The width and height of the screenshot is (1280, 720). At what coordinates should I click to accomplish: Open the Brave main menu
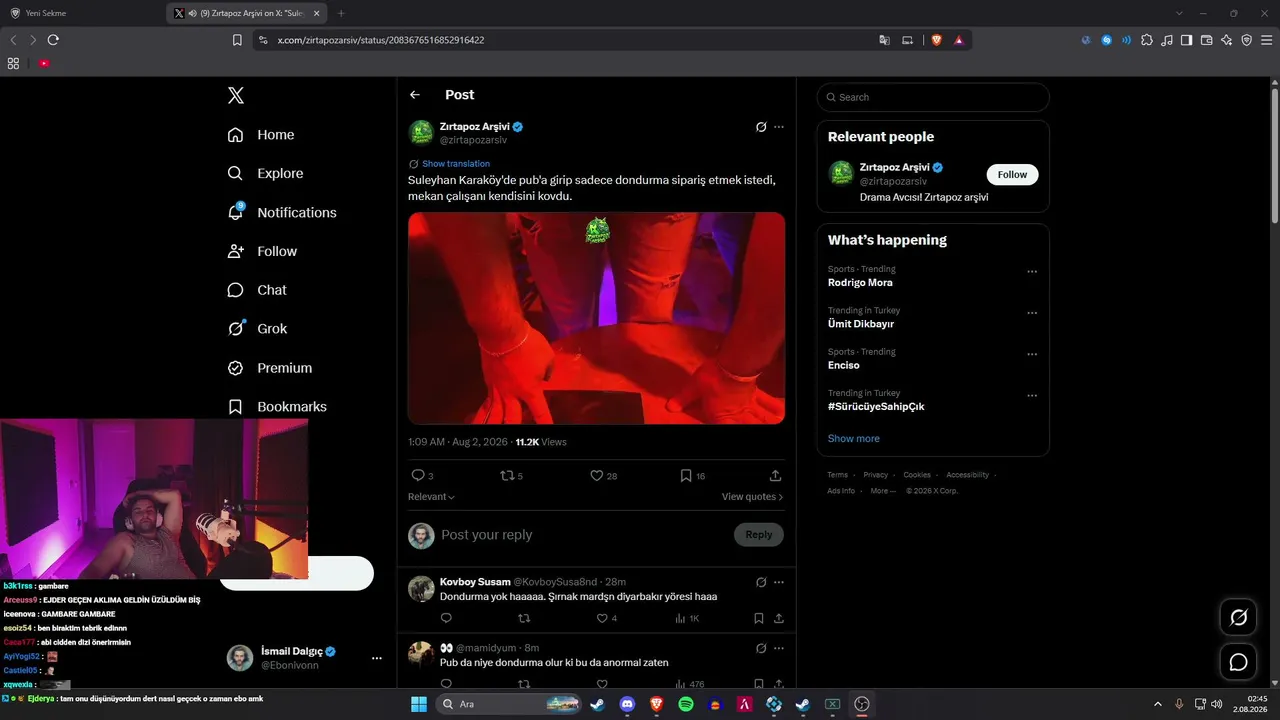pos(1266,40)
